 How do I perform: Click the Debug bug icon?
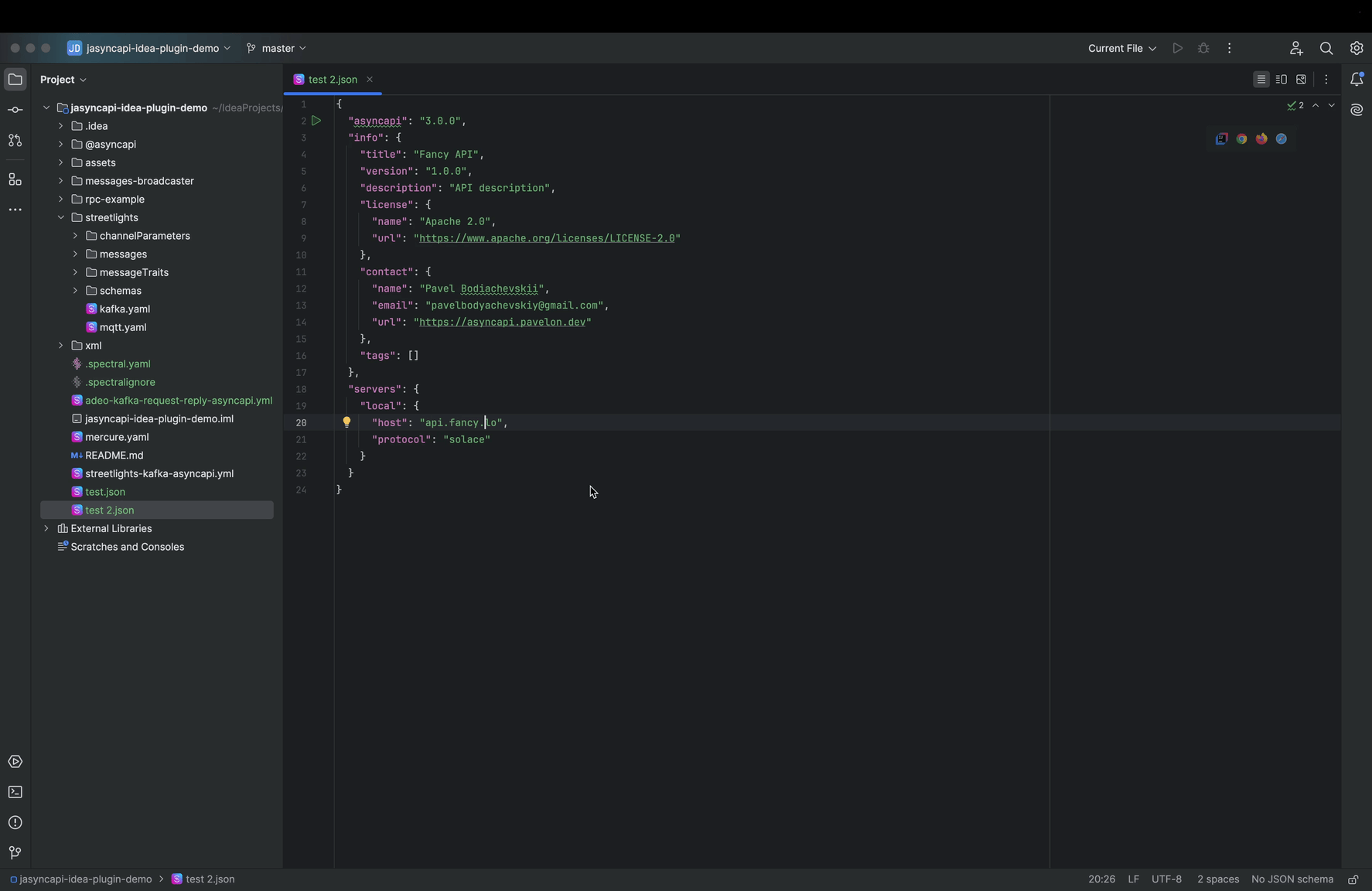(x=1203, y=48)
